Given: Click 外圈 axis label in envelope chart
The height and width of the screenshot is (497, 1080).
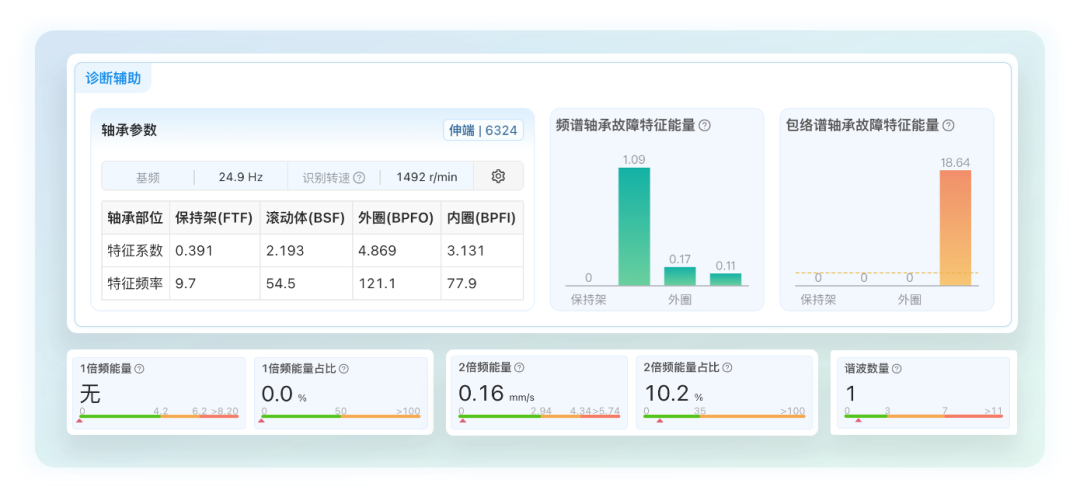Looking at the screenshot, I should click(x=909, y=300).
